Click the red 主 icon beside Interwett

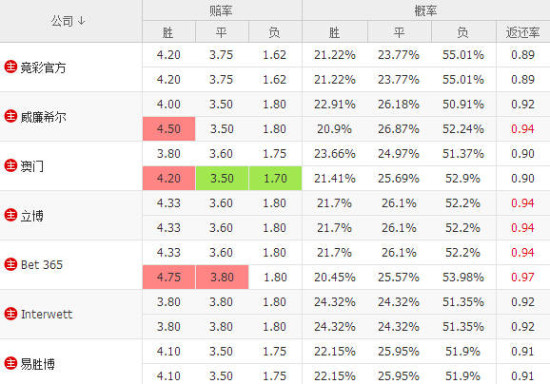pos(11,314)
